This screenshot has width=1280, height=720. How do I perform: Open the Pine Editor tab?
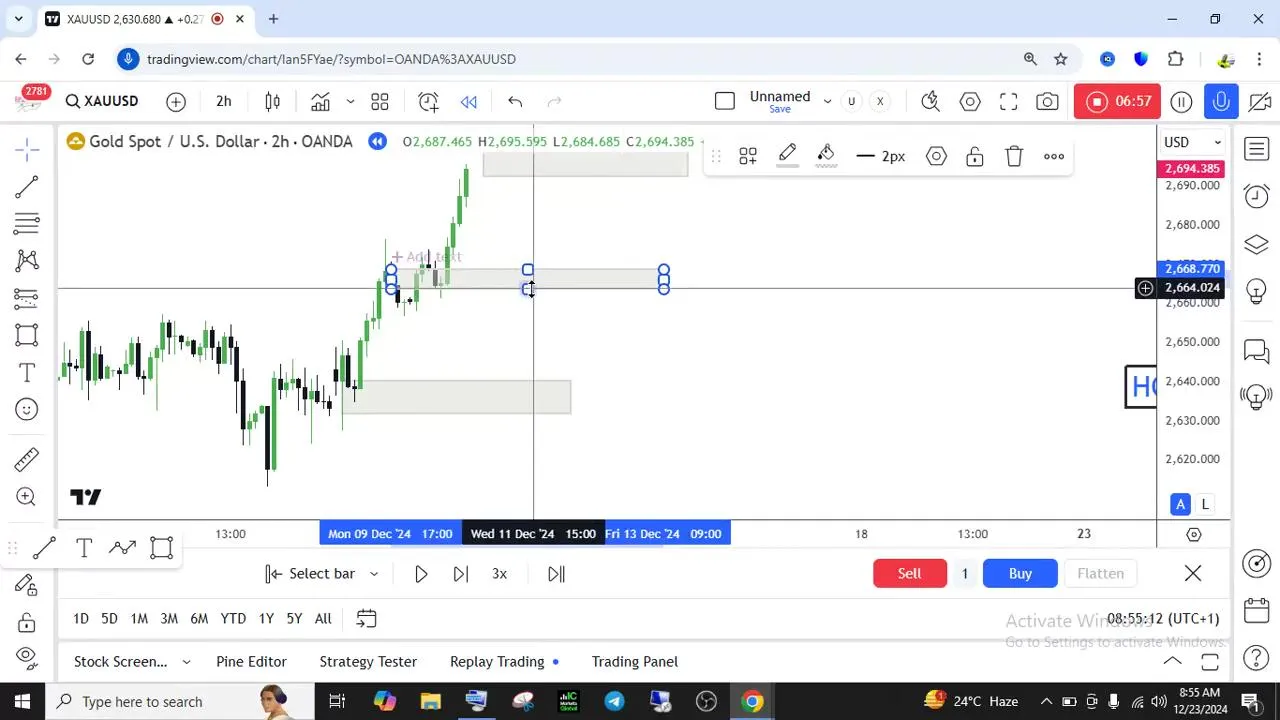pyautogui.click(x=251, y=661)
